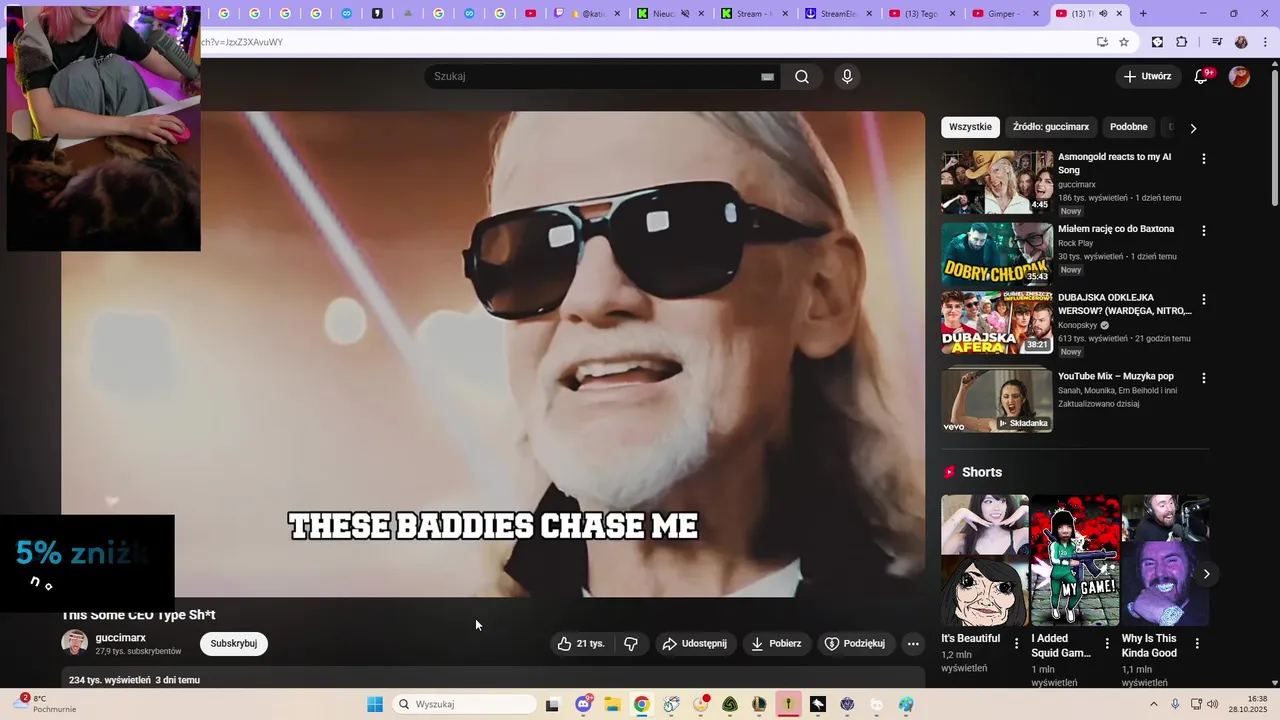This screenshot has height=720, width=1280.
Task: Click the Podziękuj thanks button
Action: coord(855,644)
